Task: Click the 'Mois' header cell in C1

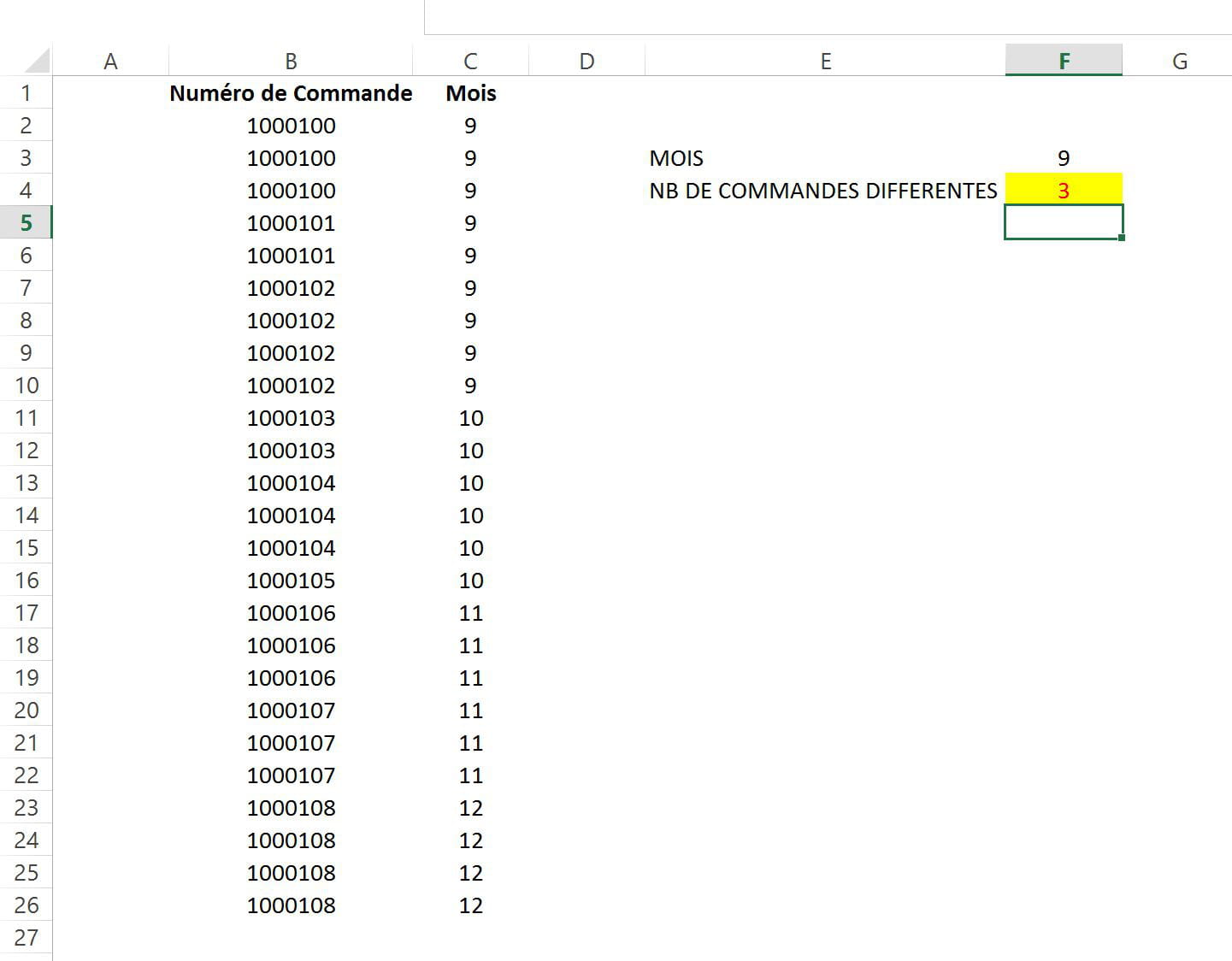Action: tap(470, 93)
